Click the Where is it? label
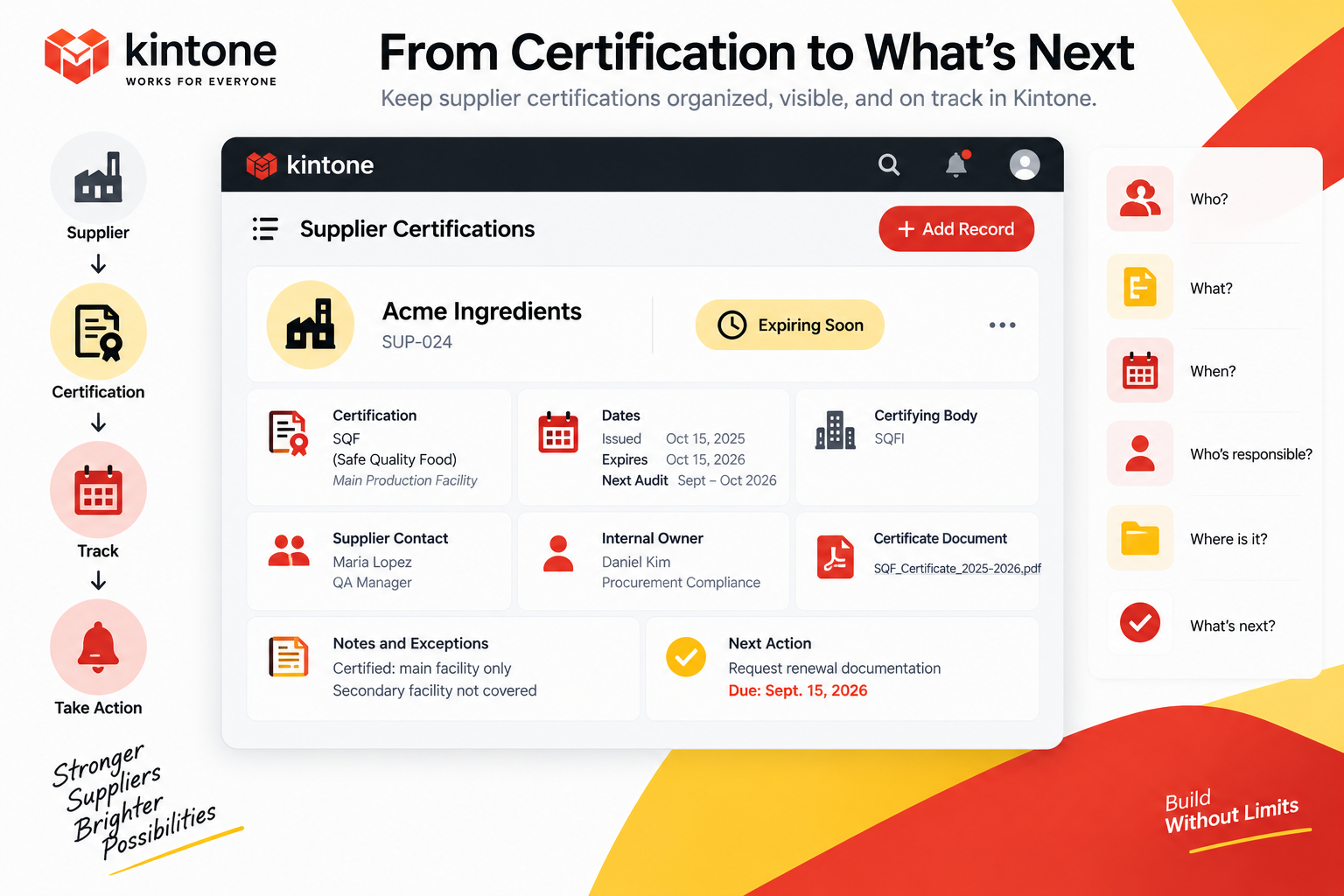 [x=1228, y=539]
